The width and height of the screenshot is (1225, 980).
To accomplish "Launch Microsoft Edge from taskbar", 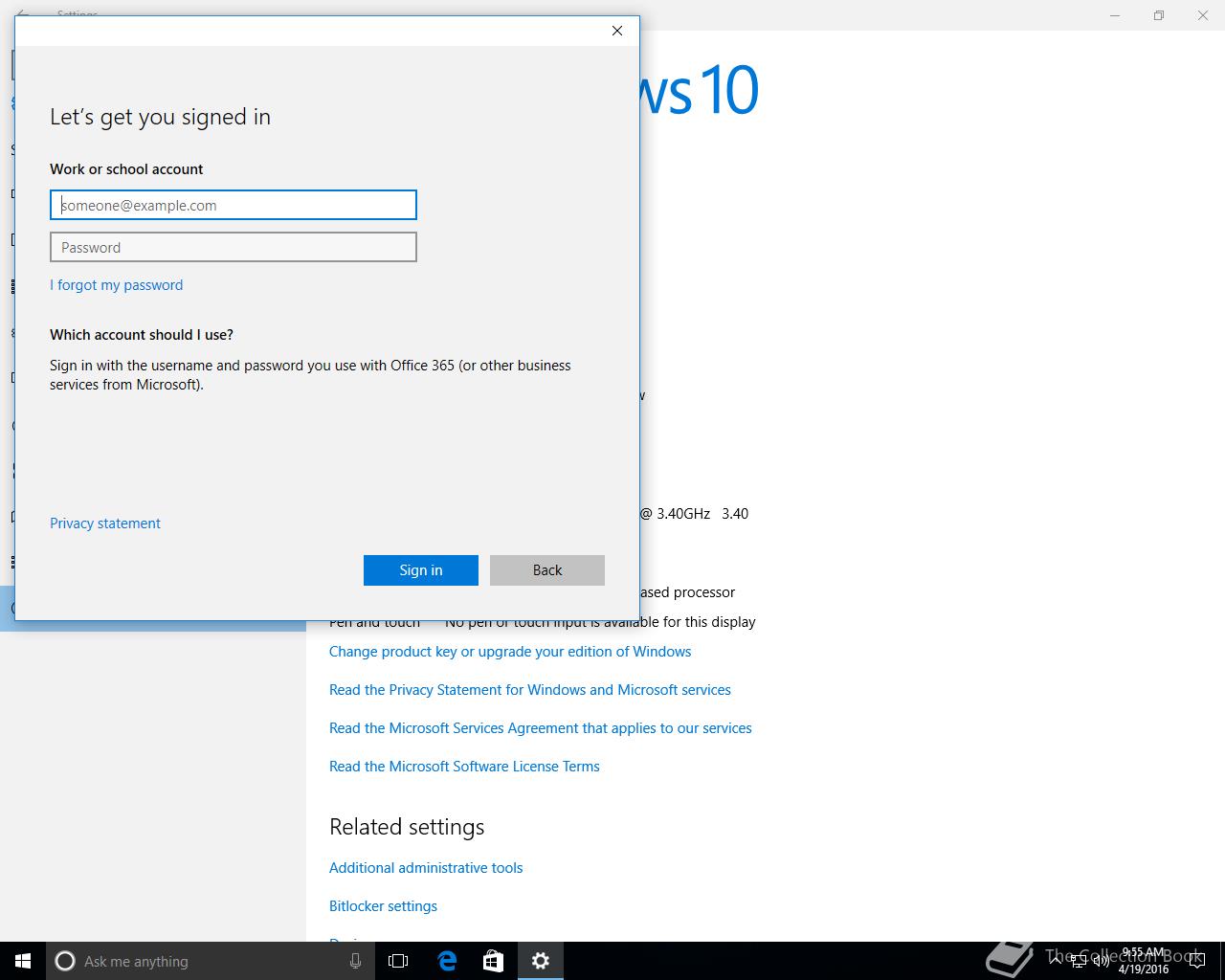I will click(447, 961).
